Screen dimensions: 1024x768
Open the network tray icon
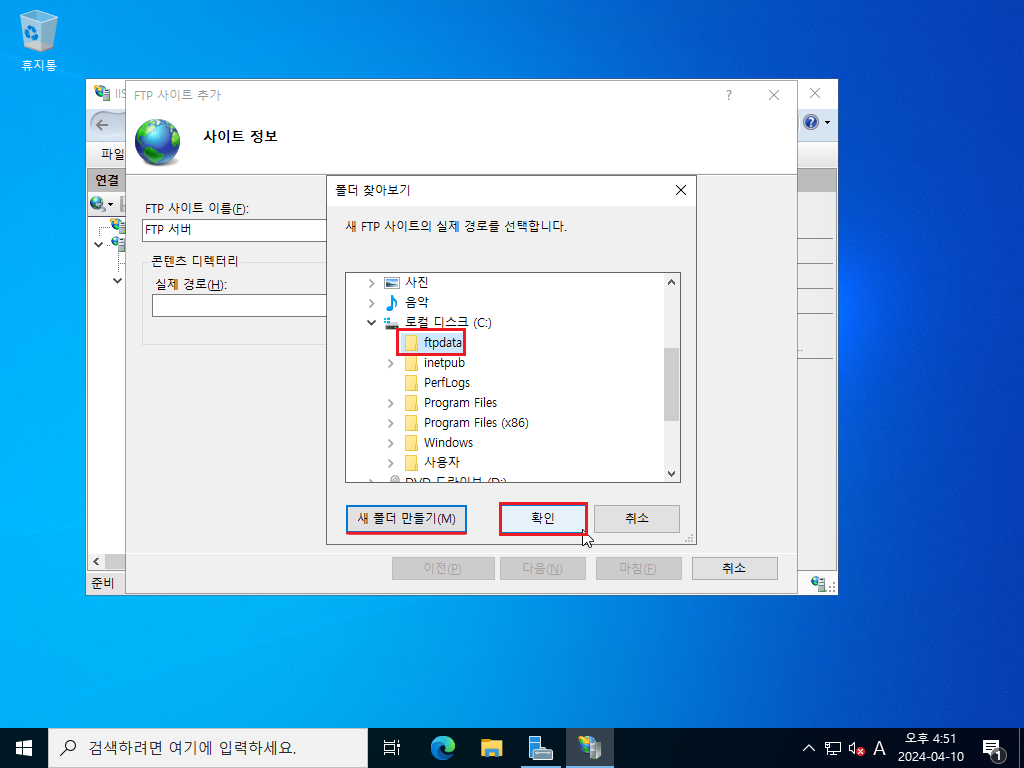(x=833, y=748)
